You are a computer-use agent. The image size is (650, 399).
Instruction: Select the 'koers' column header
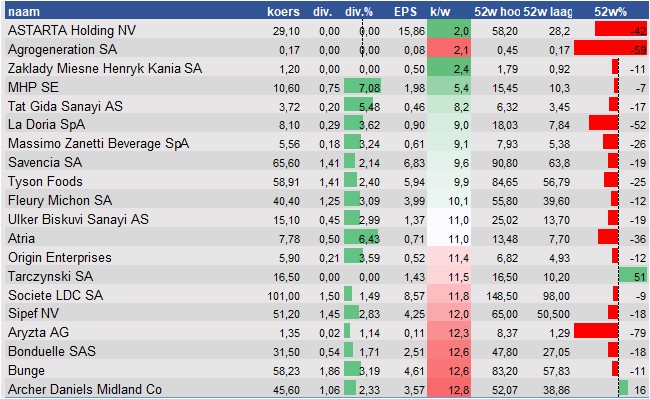(x=283, y=11)
